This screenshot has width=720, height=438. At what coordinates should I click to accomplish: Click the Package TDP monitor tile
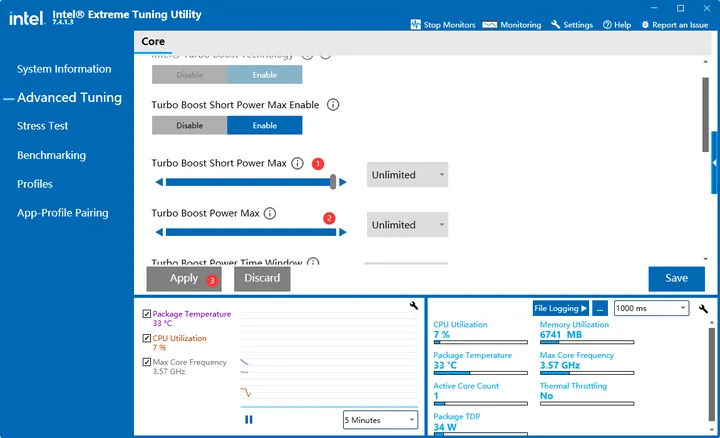coord(480,424)
